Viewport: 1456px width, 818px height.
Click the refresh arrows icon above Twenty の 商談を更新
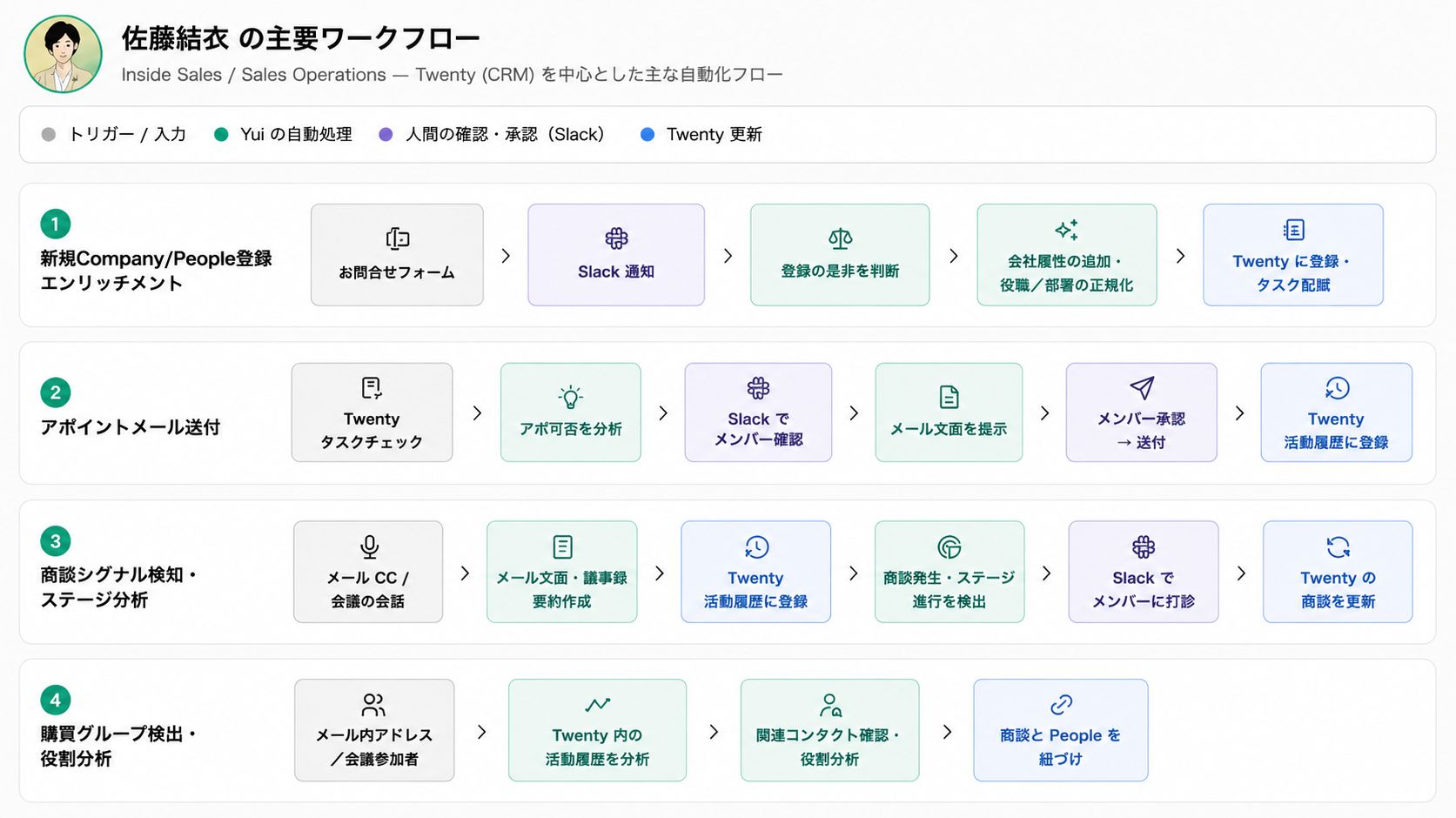1338,546
